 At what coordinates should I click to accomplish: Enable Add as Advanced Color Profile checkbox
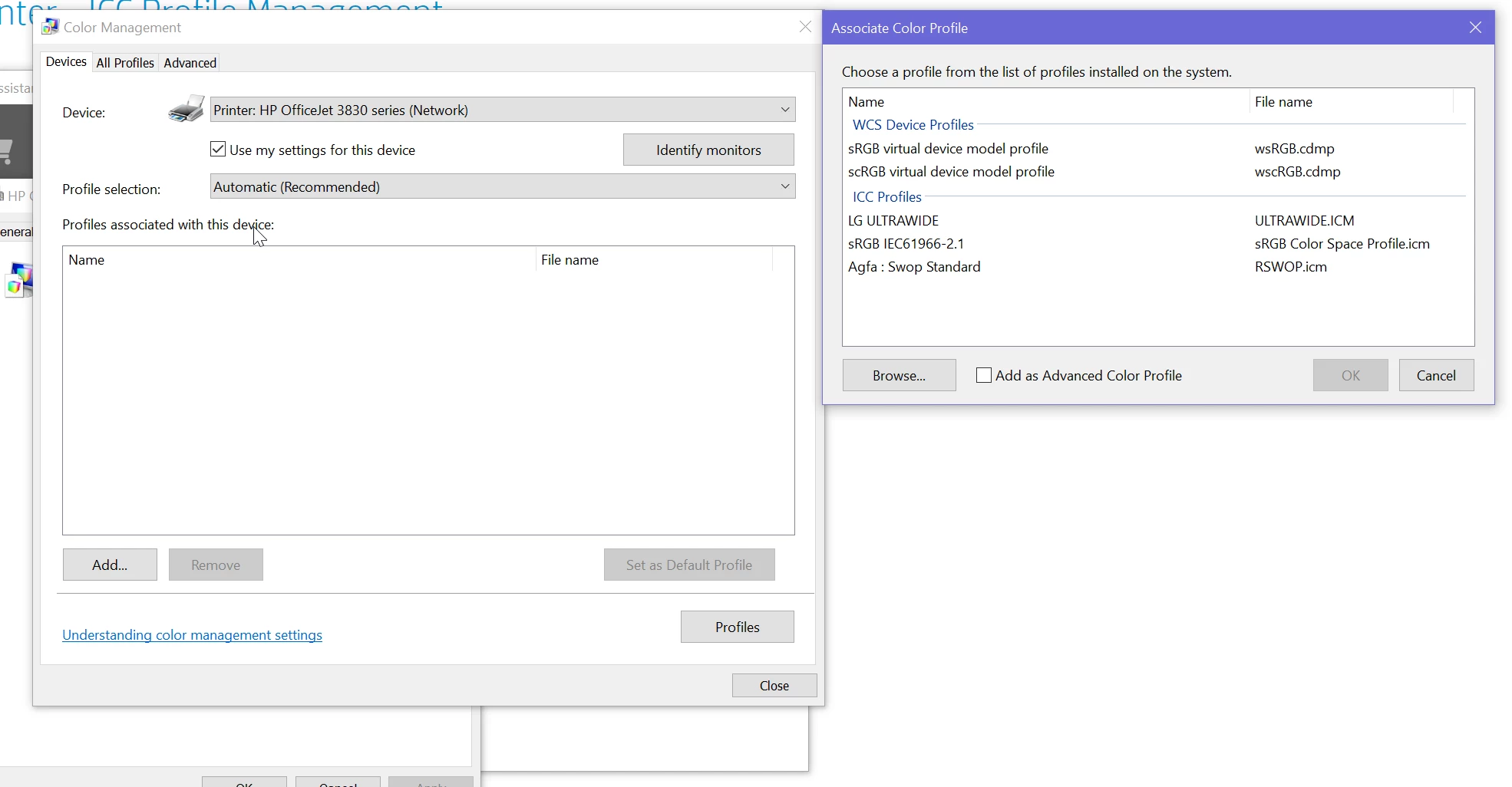click(983, 375)
